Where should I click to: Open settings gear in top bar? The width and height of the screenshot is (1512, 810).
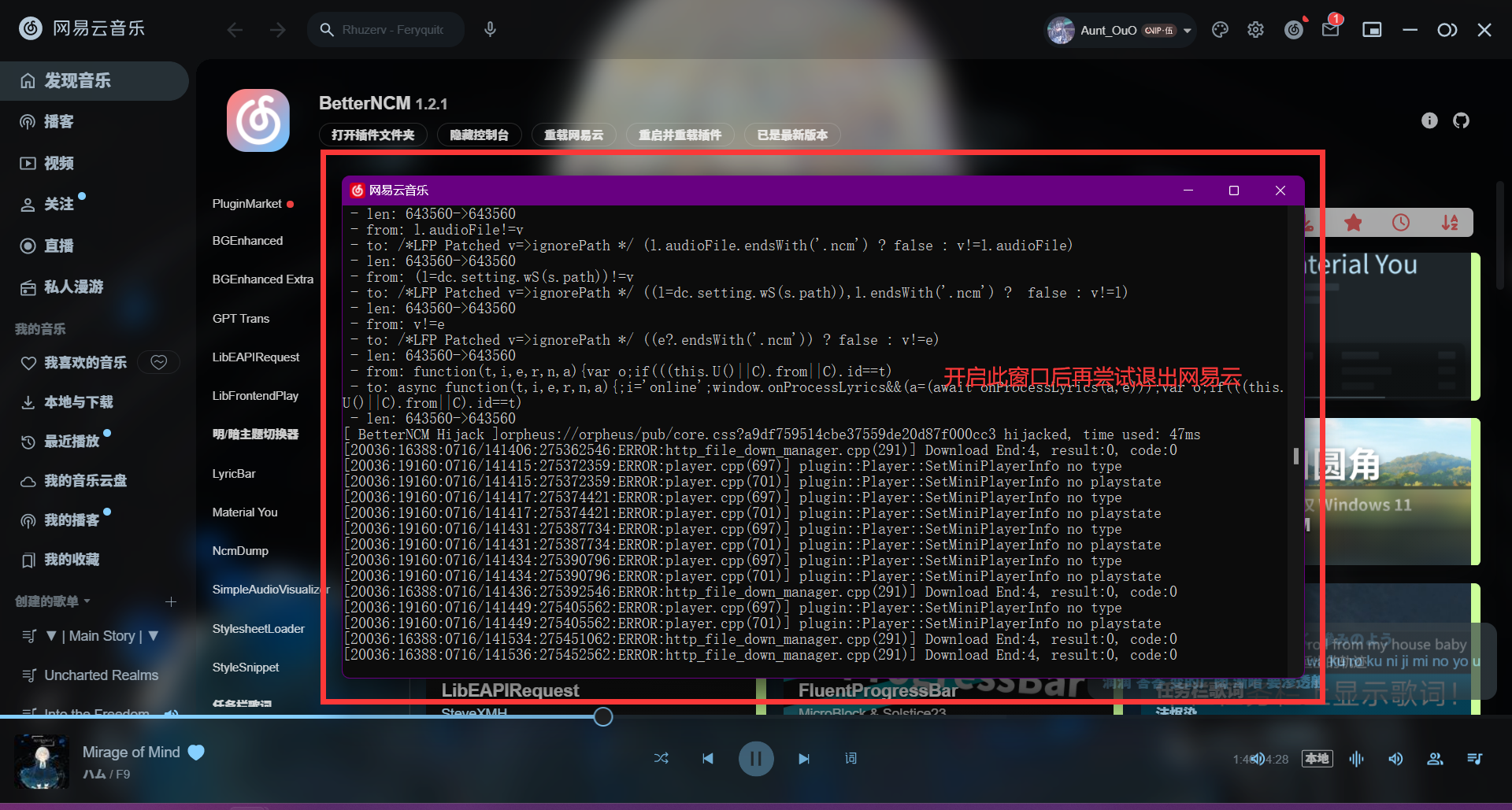1255,30
